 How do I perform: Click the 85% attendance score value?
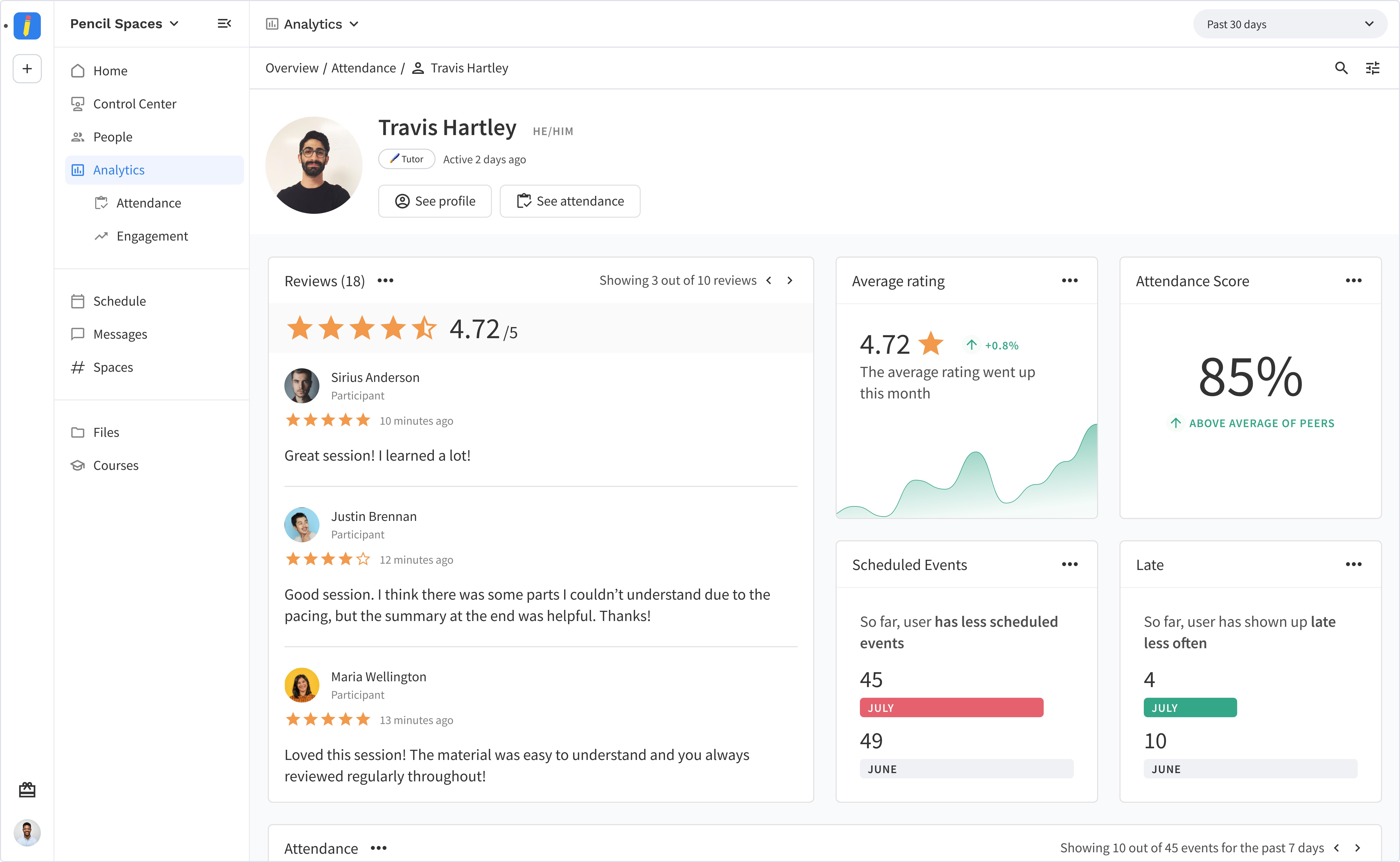click(x=1251, y=377)
